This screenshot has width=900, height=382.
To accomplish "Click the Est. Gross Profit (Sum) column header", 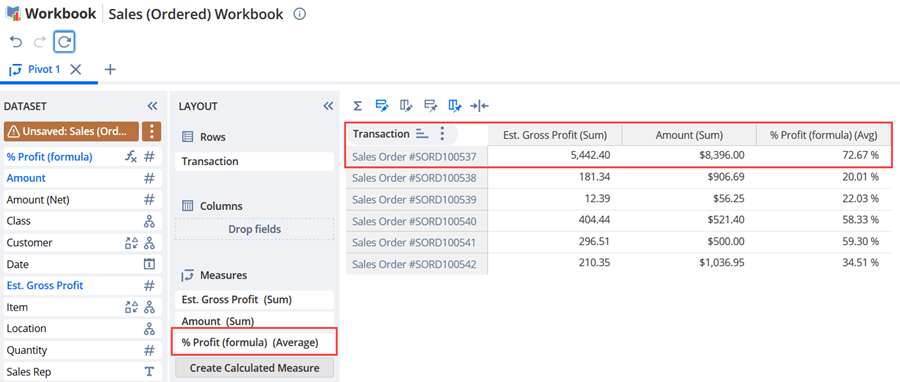I will [555, 135].
